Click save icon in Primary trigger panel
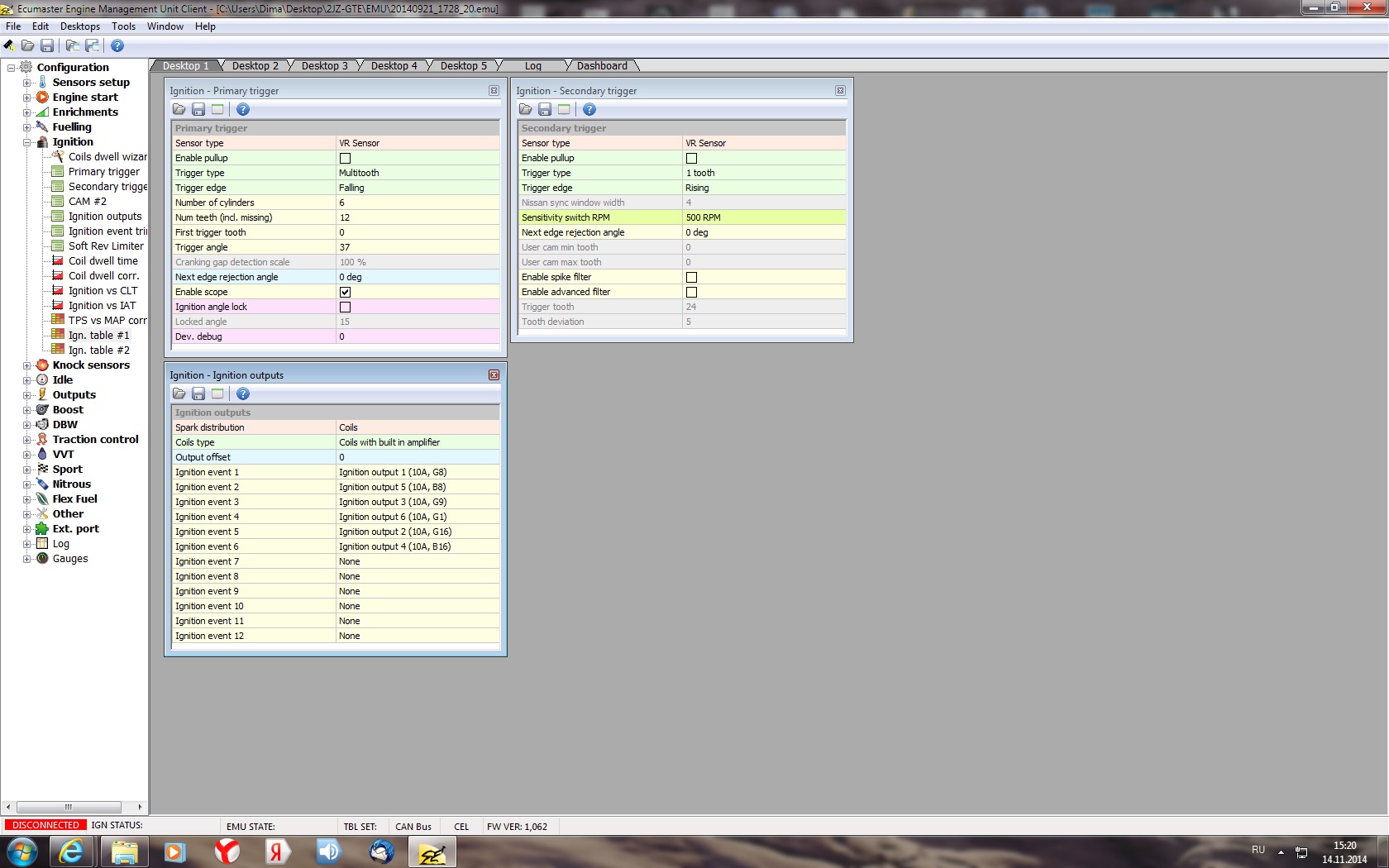The height and width of the screenshot is (868, 1389). click(x=198, y=109)
